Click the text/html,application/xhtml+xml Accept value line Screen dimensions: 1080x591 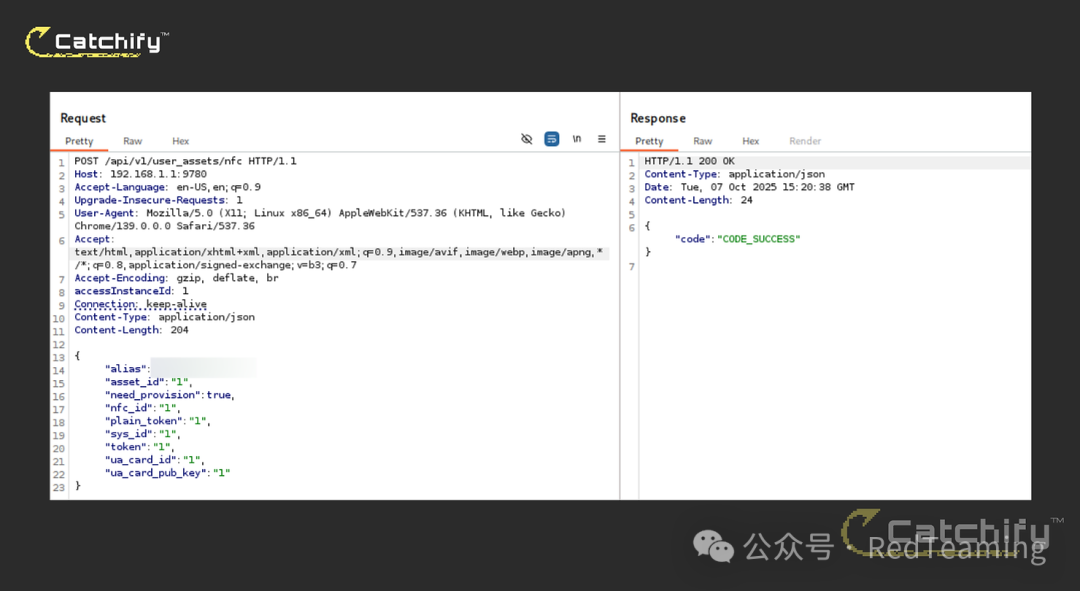click(x=339, y=252)
